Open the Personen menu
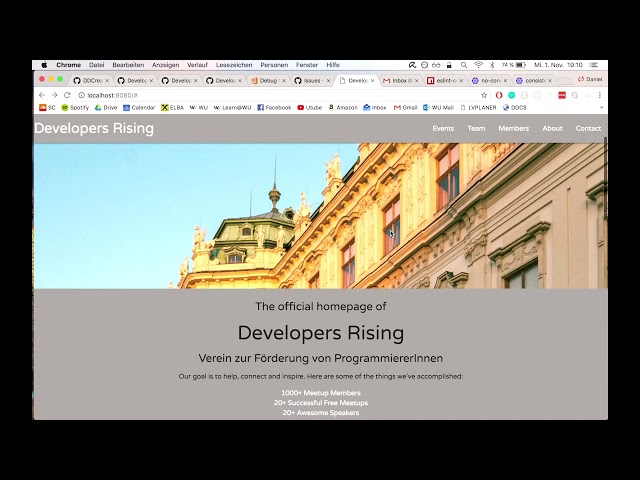The height and width of the screenshot is (480, 640). click(x=274, y=65)
